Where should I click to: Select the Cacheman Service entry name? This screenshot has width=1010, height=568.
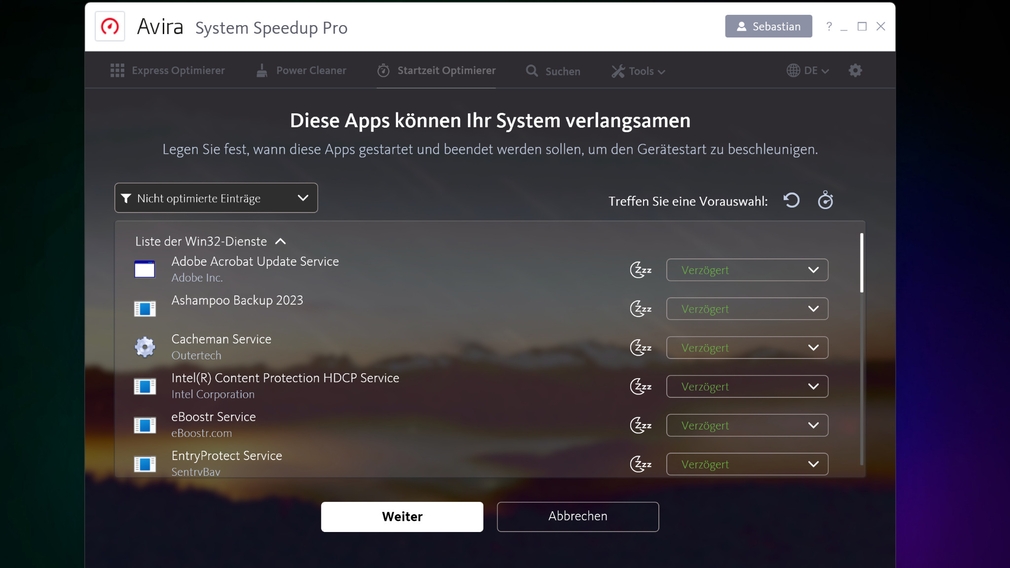tap(221, 339)
